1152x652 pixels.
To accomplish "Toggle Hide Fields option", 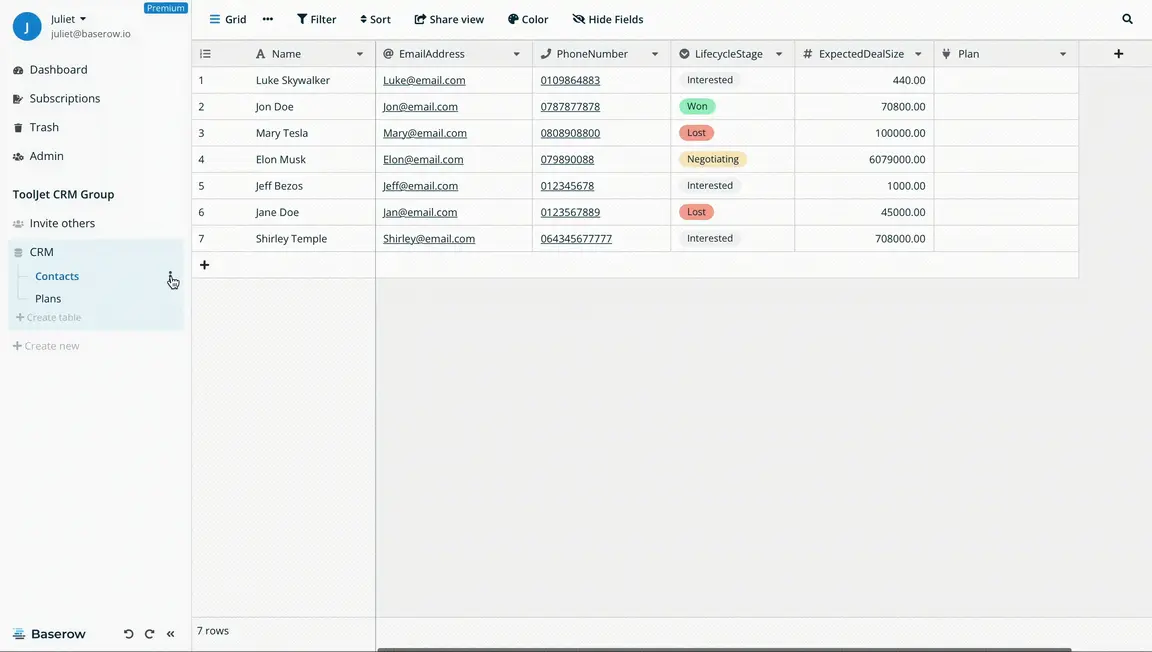I will 607,19.
